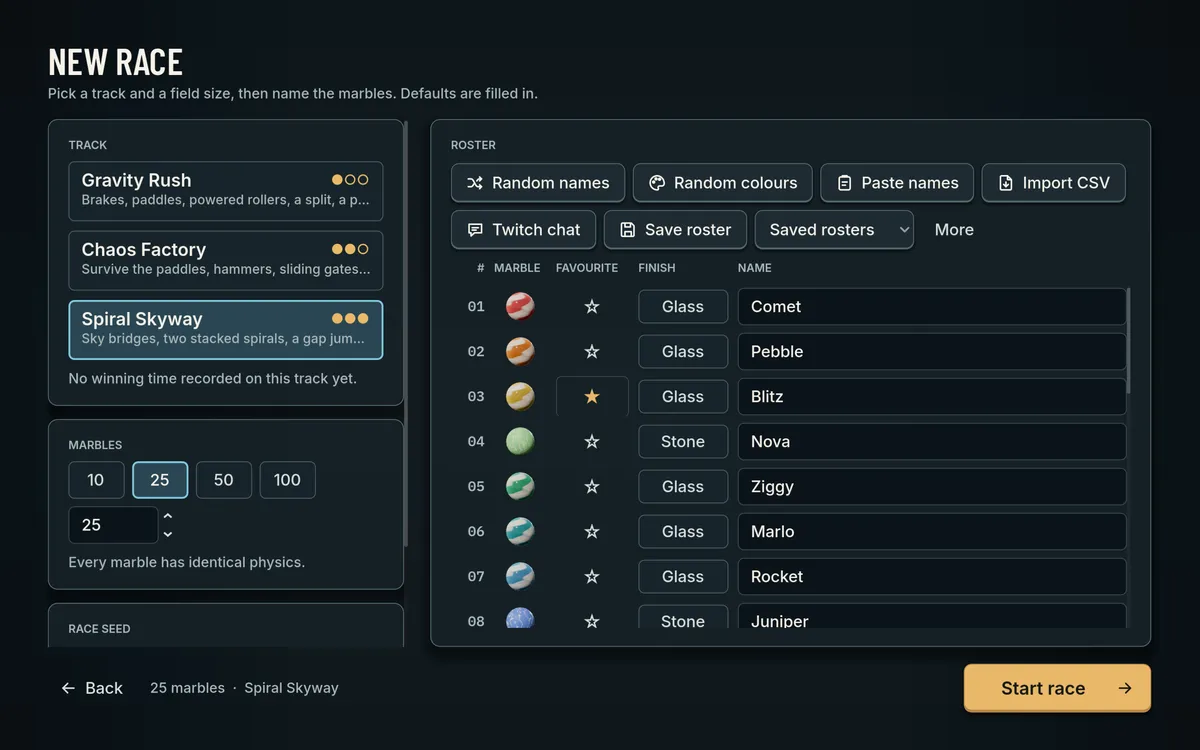Expand the More roster options

[x=954, y=230]
